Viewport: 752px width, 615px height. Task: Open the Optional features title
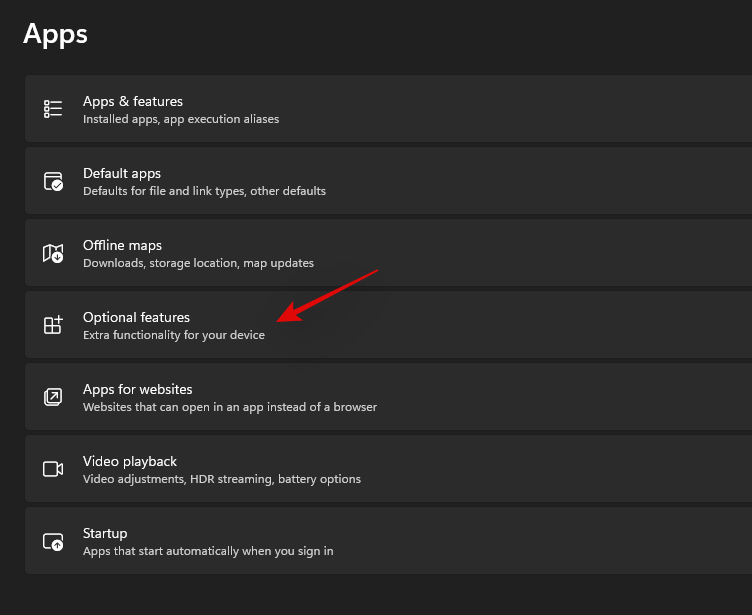pos(136,317)
